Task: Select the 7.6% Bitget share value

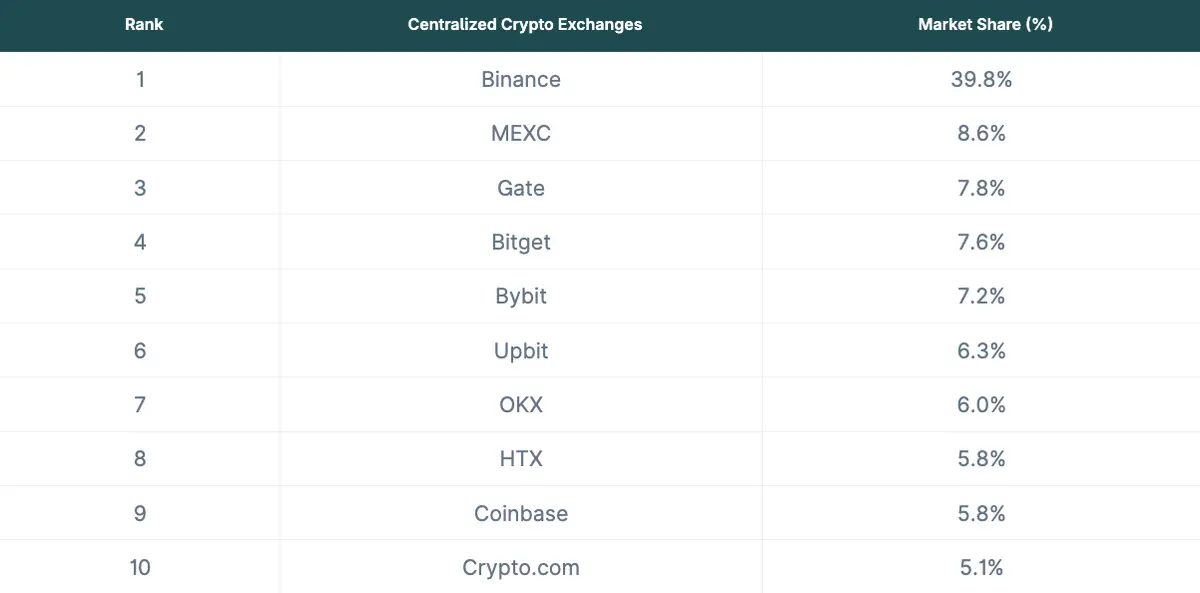Action: pos(981,242)
